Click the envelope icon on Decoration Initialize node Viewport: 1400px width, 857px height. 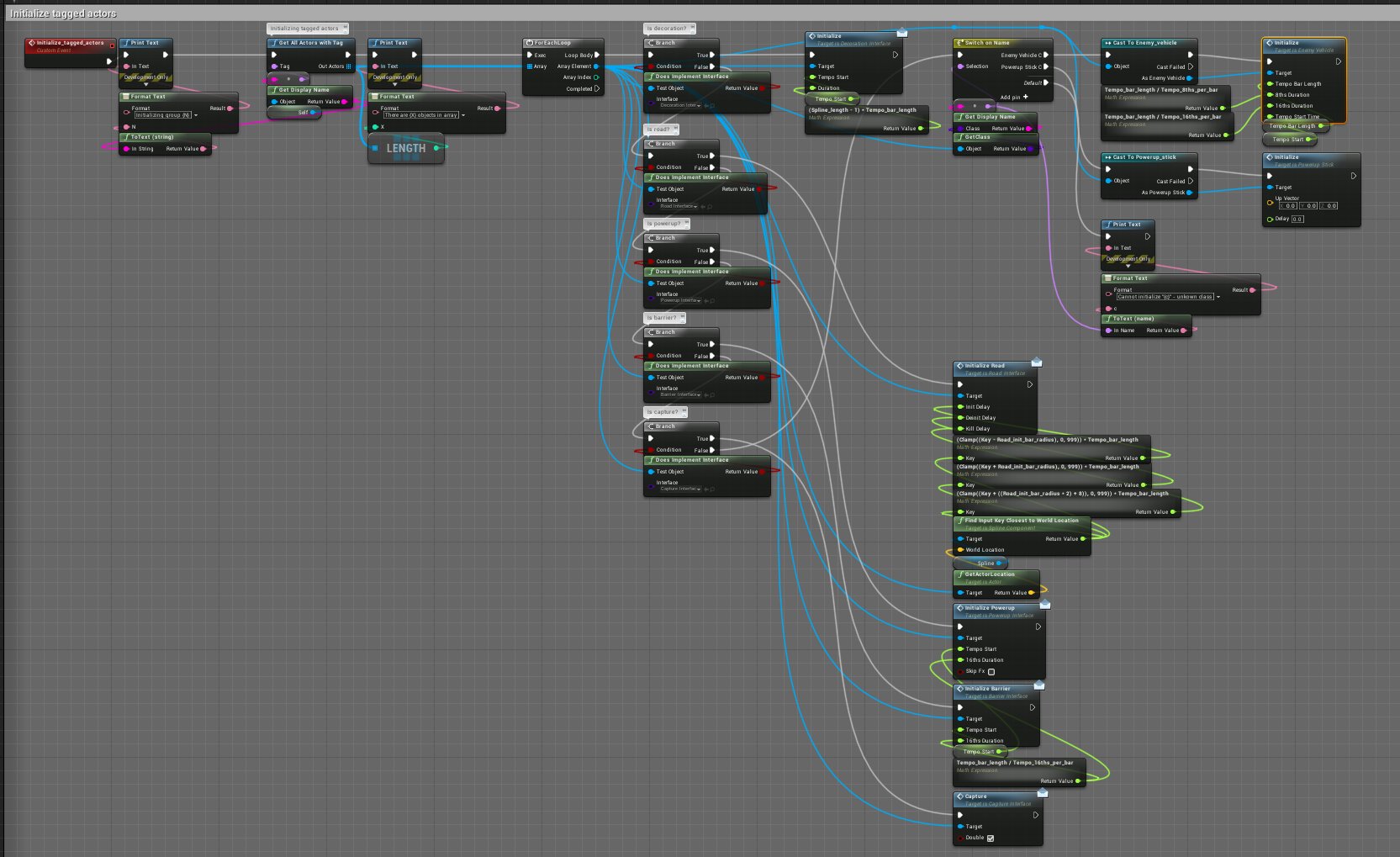pos(902,33)
